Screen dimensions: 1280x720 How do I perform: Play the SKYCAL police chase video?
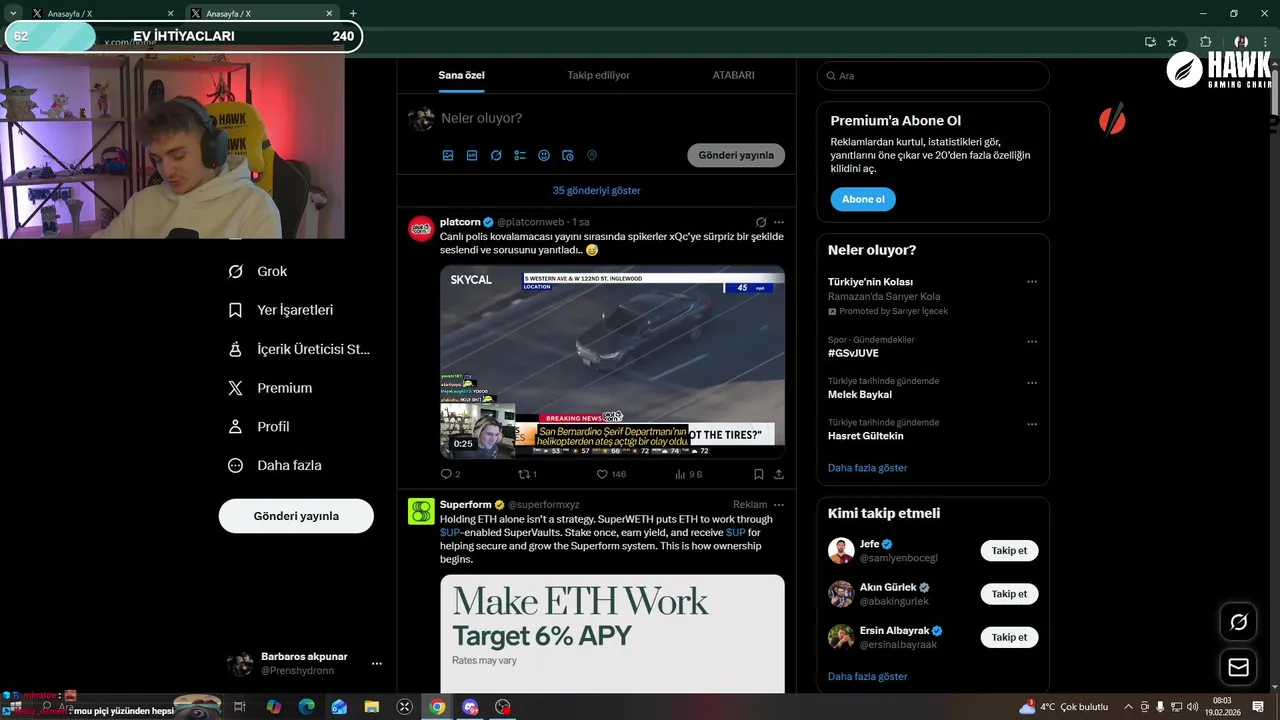612,361
